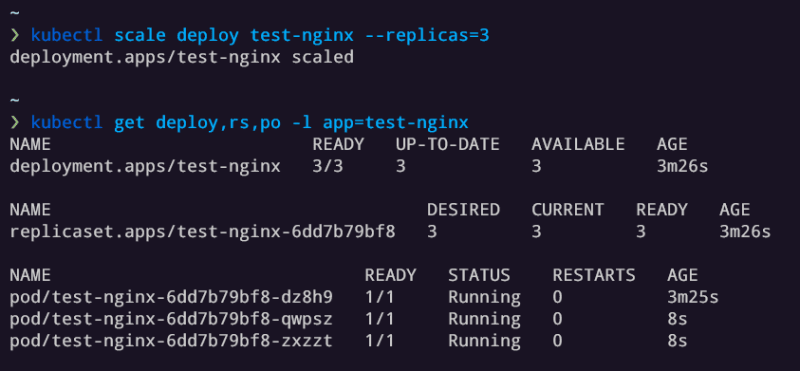Click the STATUS column header
Screen dimensions: 800x371
coord(479,276)
